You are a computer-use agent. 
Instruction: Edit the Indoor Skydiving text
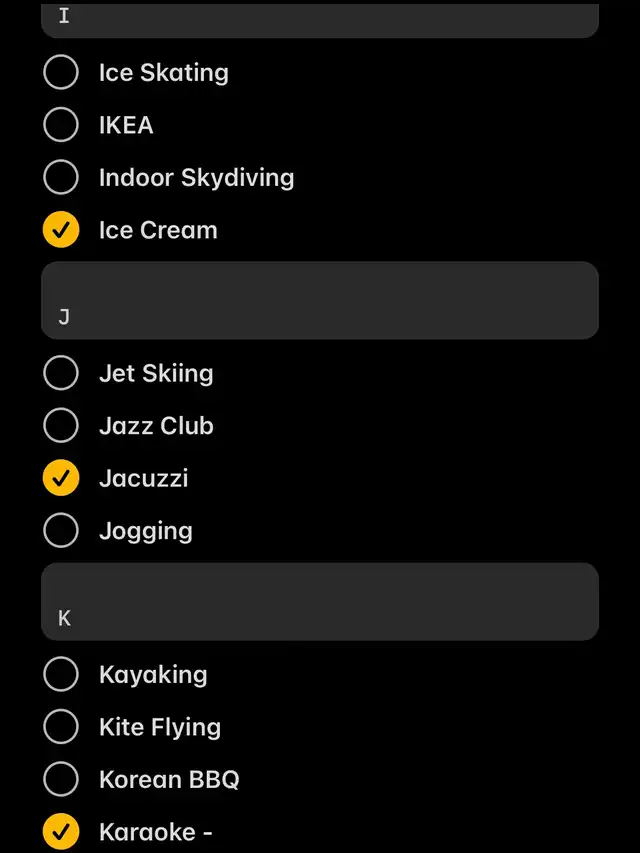[196, 178]
